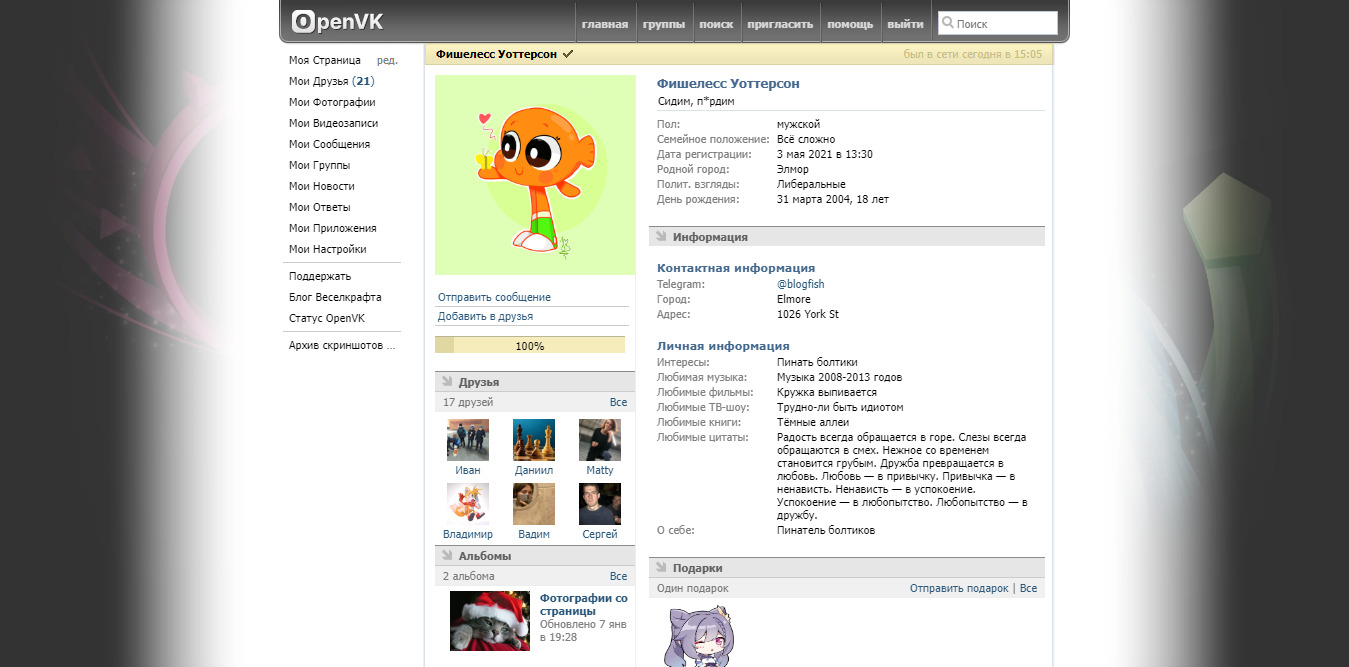
Task: Click the Личная информация heading
Action: [721, 346]
